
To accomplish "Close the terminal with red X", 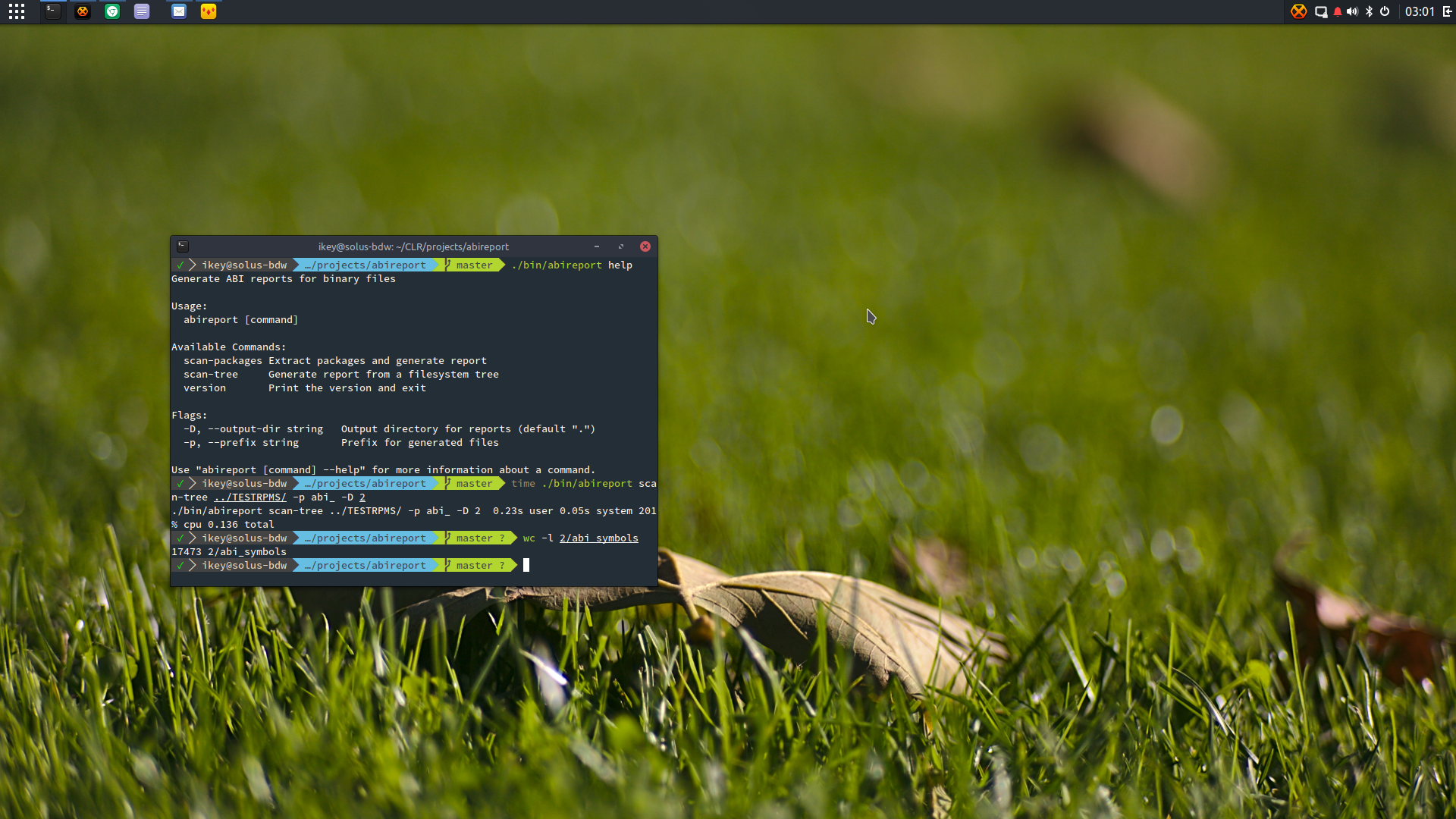I will tap(645, 246).
